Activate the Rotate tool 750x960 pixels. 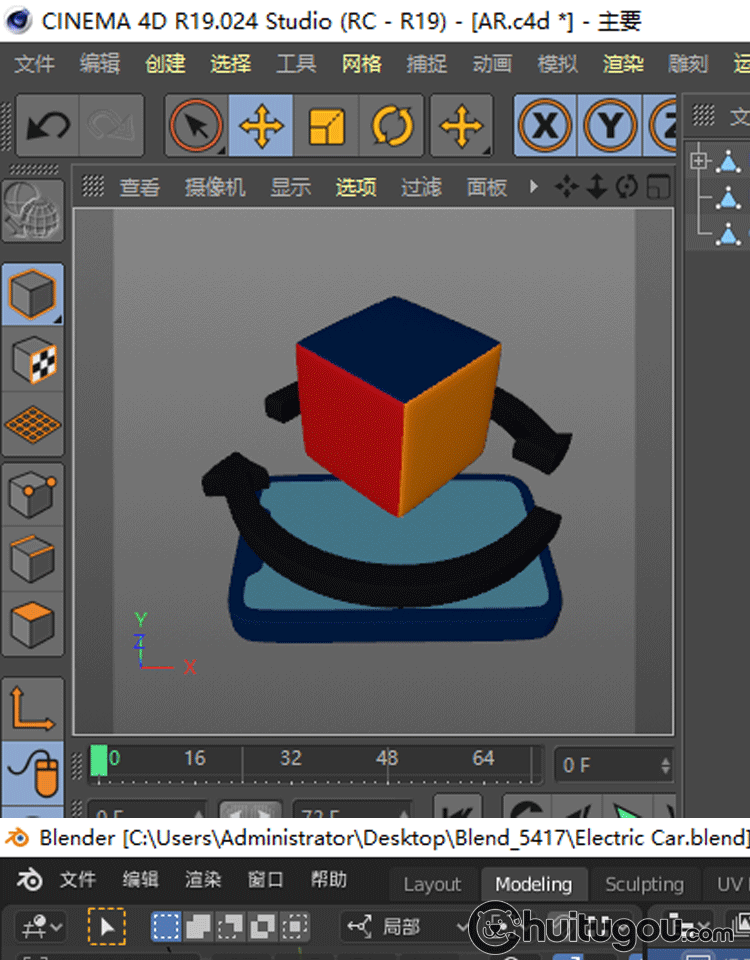point(392,126)
